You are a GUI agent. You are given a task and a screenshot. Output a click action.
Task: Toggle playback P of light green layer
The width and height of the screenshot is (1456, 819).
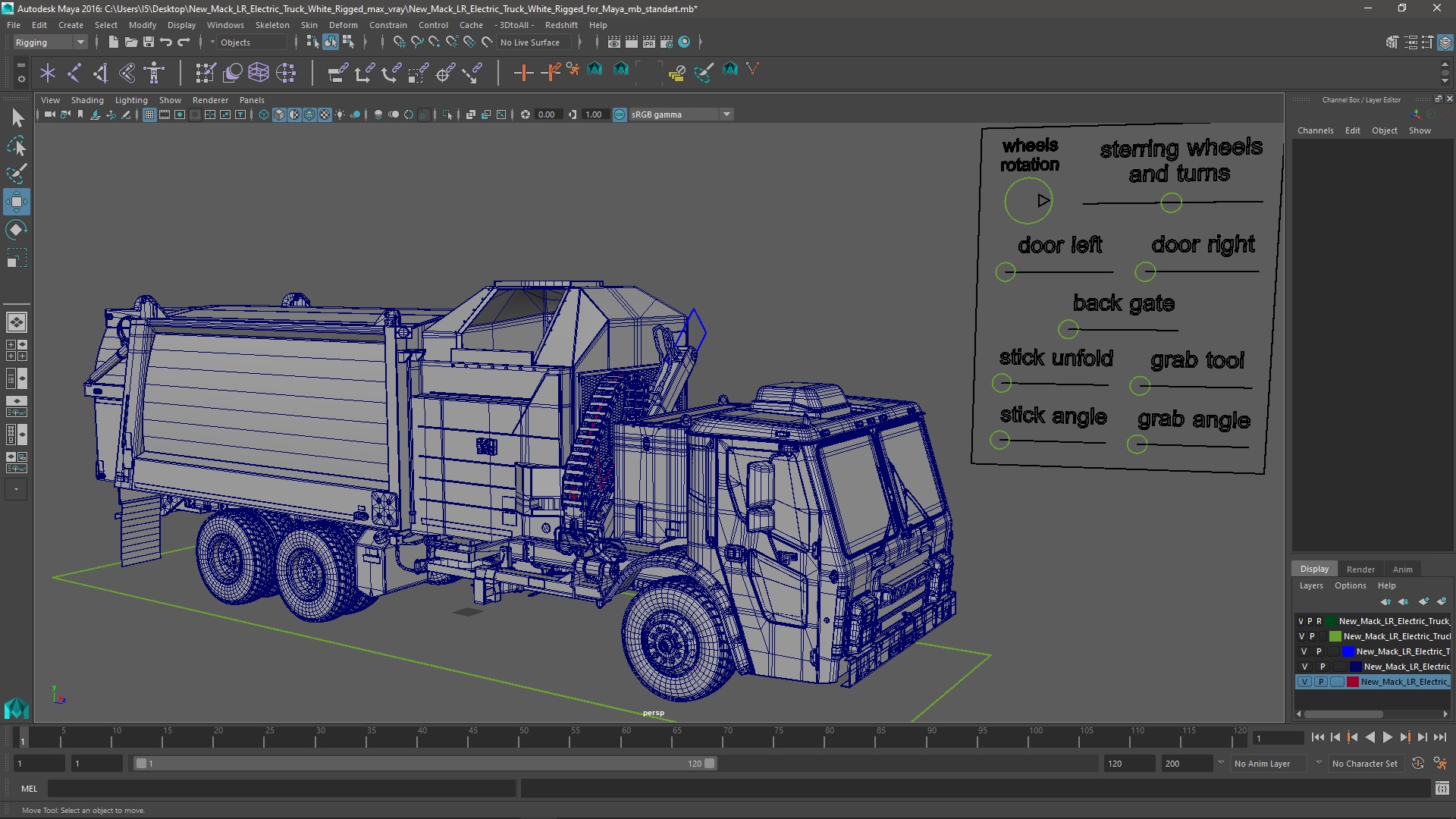[x=1312, y=636]
